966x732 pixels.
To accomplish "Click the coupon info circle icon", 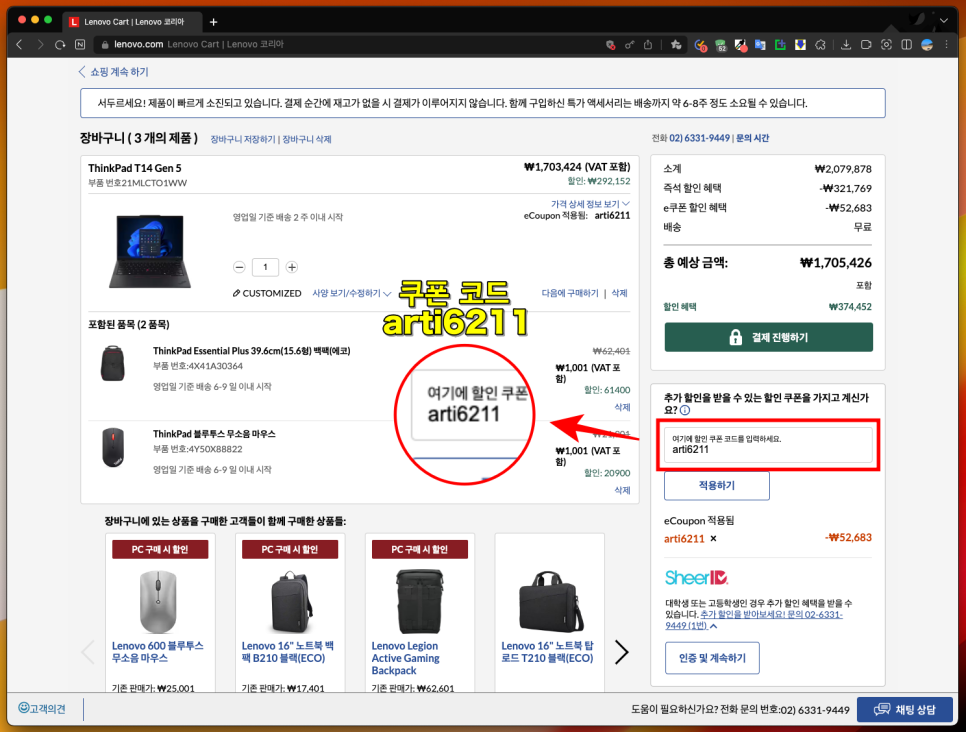I will [x=685, y=410].
